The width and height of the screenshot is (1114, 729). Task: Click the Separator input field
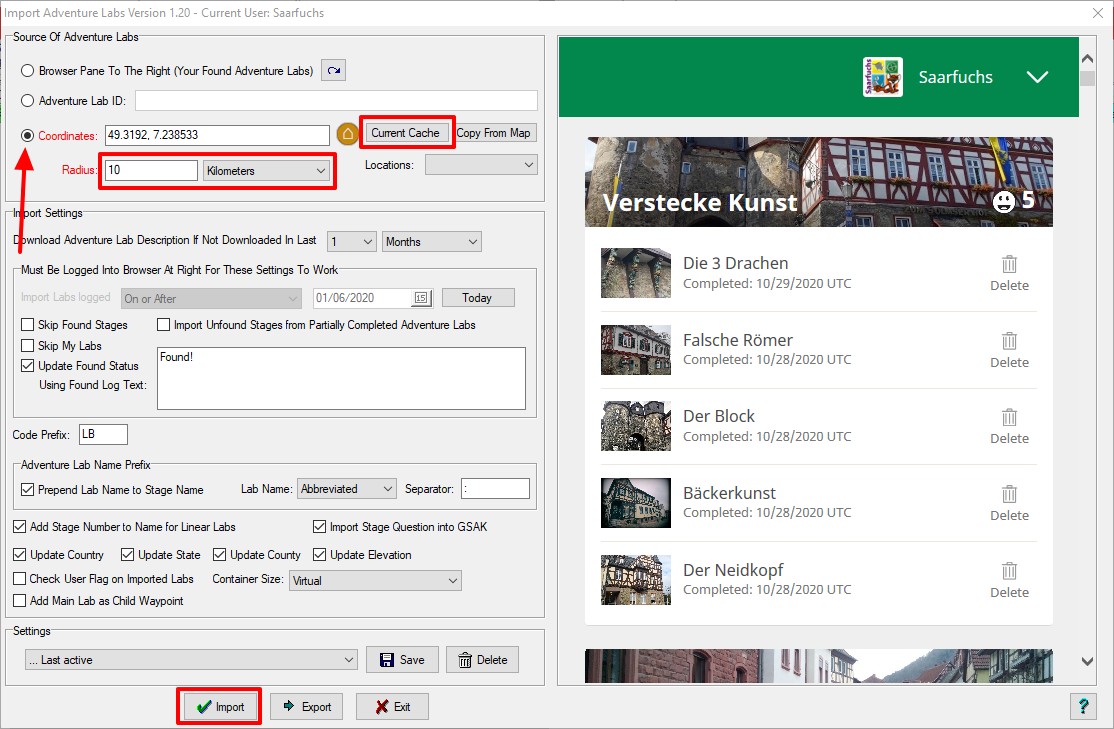click(495, 489)
